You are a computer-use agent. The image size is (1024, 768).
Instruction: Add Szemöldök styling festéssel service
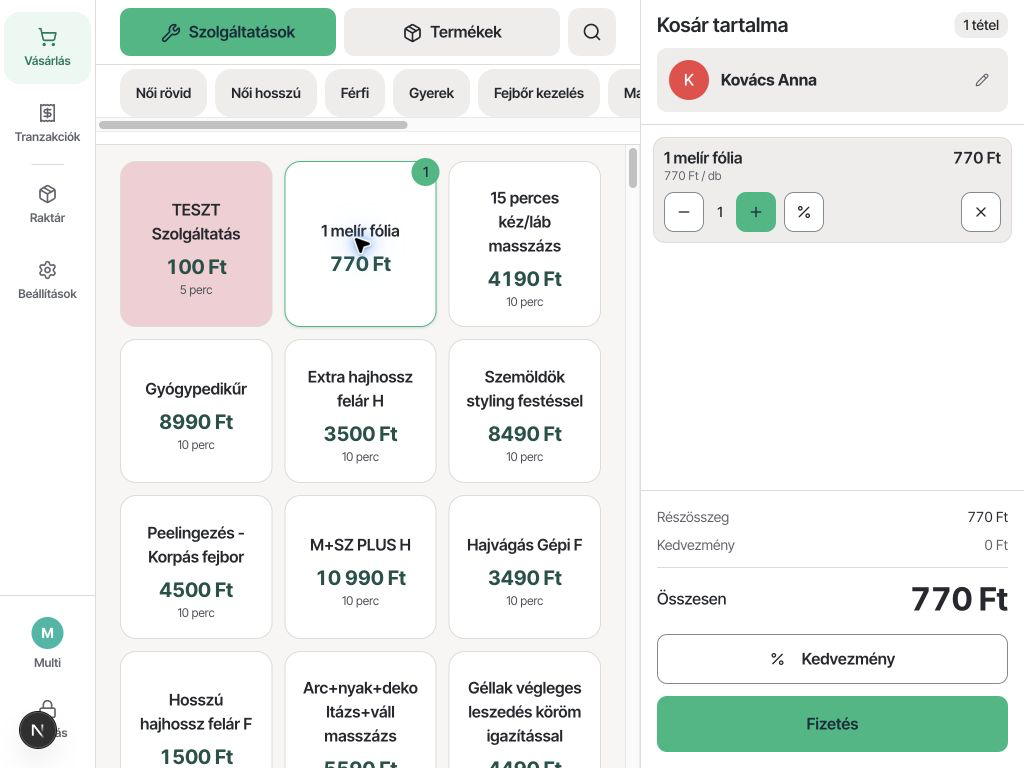[524, 411]
